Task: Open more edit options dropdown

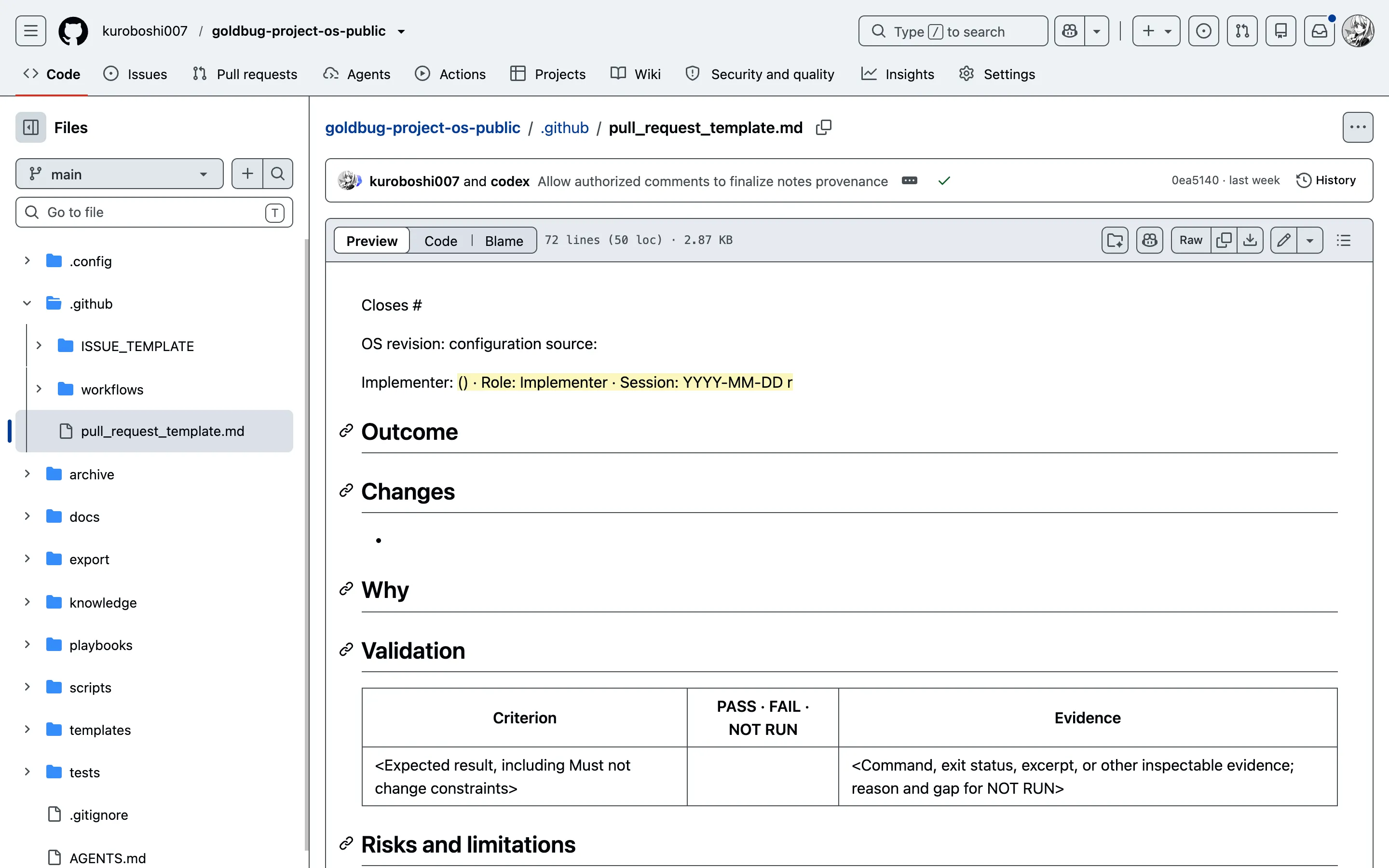Action: [1310, 240]
